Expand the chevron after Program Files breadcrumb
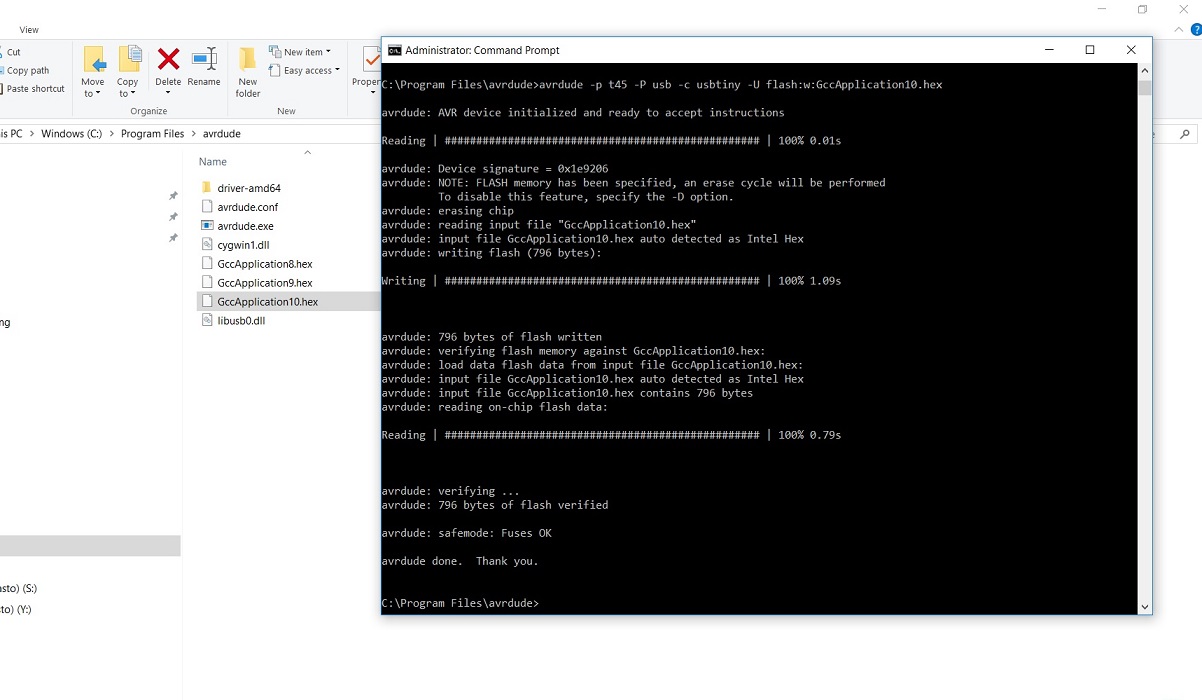This screenshot has width=1202, height=700. pyautogui.click(x=193, y=134)
